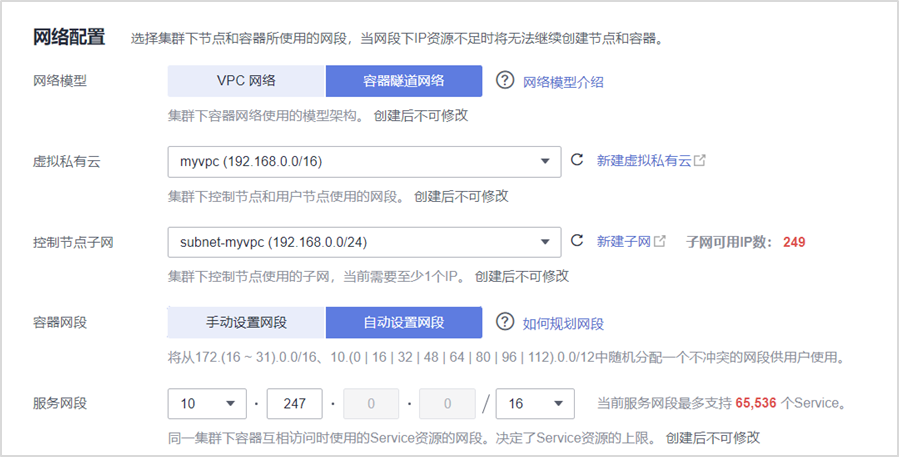Select the 容器隧道网络 model option
This screenshot has width=899, height=457.
click(x=404, y=81)
